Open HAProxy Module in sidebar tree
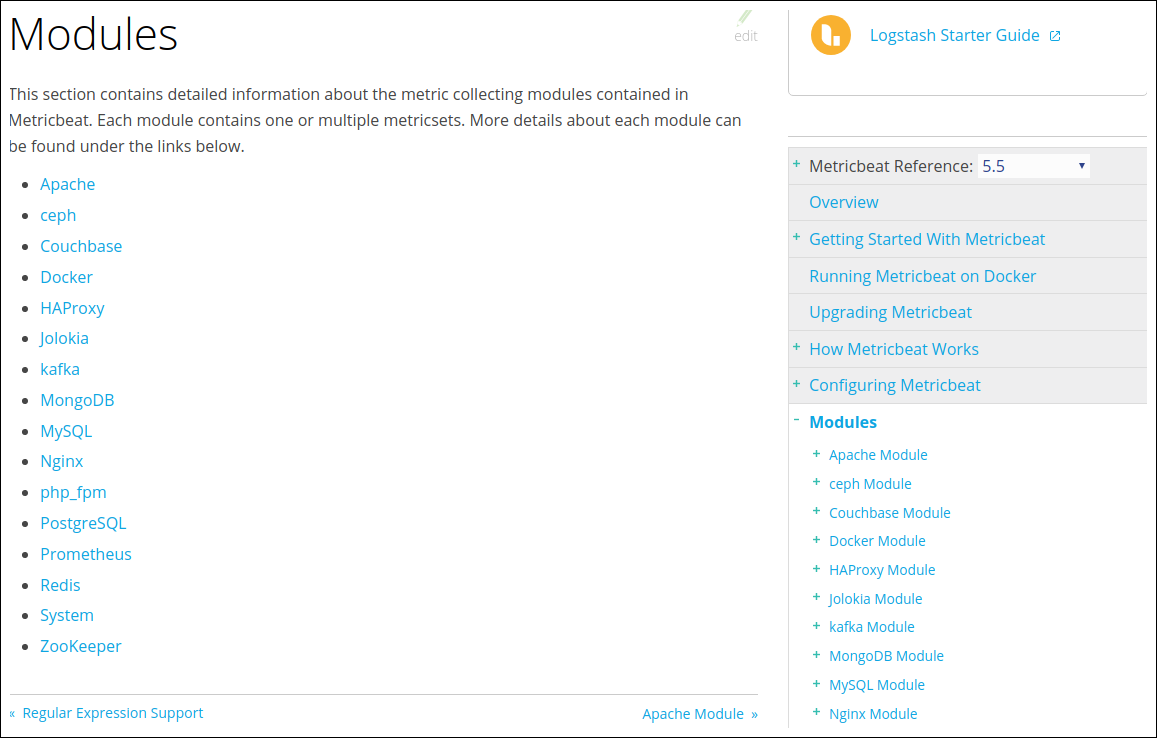The height and width of the screenshot is (738, 1157). click(882, 570)
